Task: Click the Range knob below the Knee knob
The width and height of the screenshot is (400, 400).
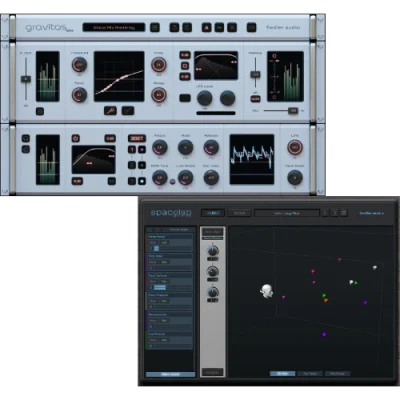Action: (159, 95)
